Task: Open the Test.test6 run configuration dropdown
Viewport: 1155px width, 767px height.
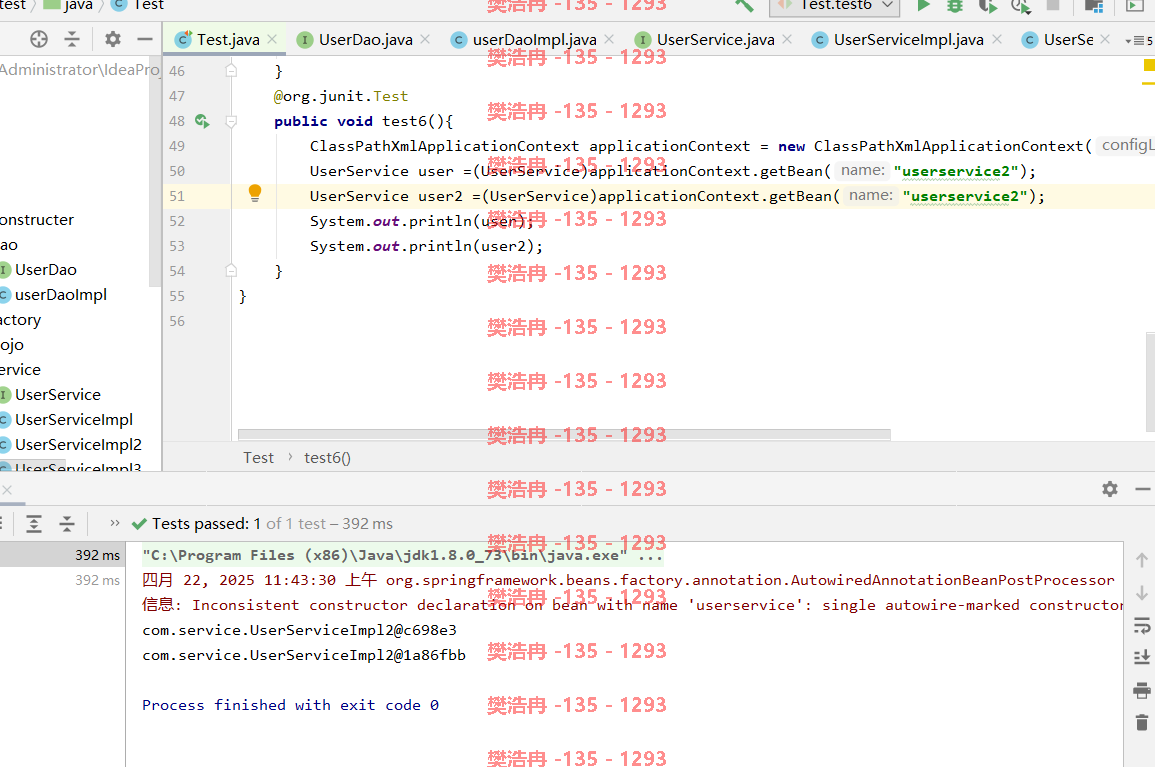Action: point(835,6)
